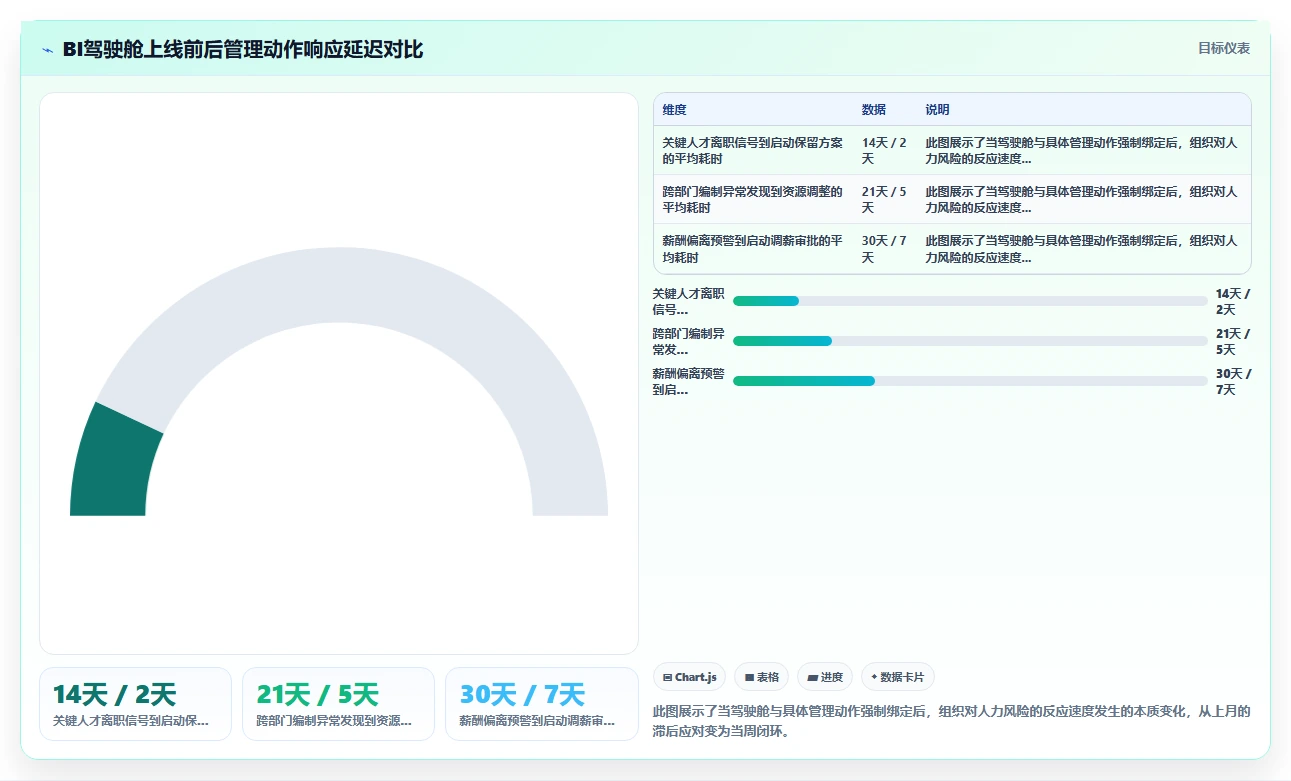1291x781 pixels.
Task: Click the 21天 / 5天 value beside progress bar
Action: pyautogui.click(x=1233, y=341)
